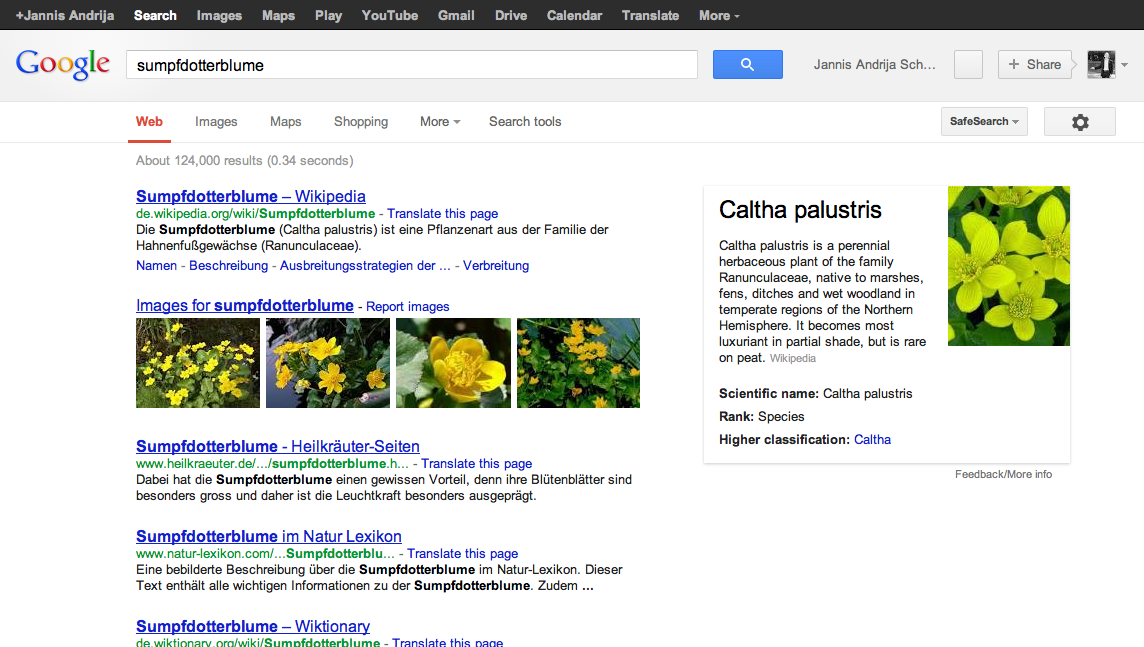The image size is (1144, 647).
Task: Switch to the Images results tab
Action: [216, 122]
